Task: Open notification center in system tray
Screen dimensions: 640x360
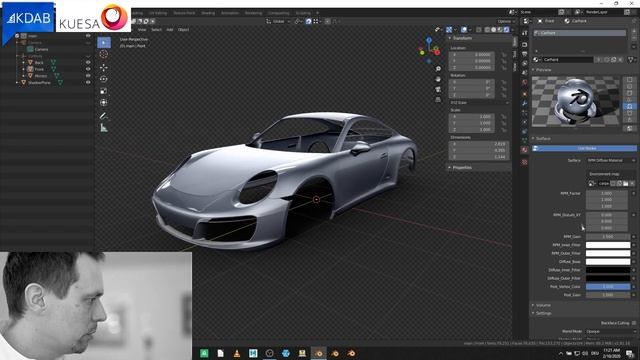Action: pos(630,353)
